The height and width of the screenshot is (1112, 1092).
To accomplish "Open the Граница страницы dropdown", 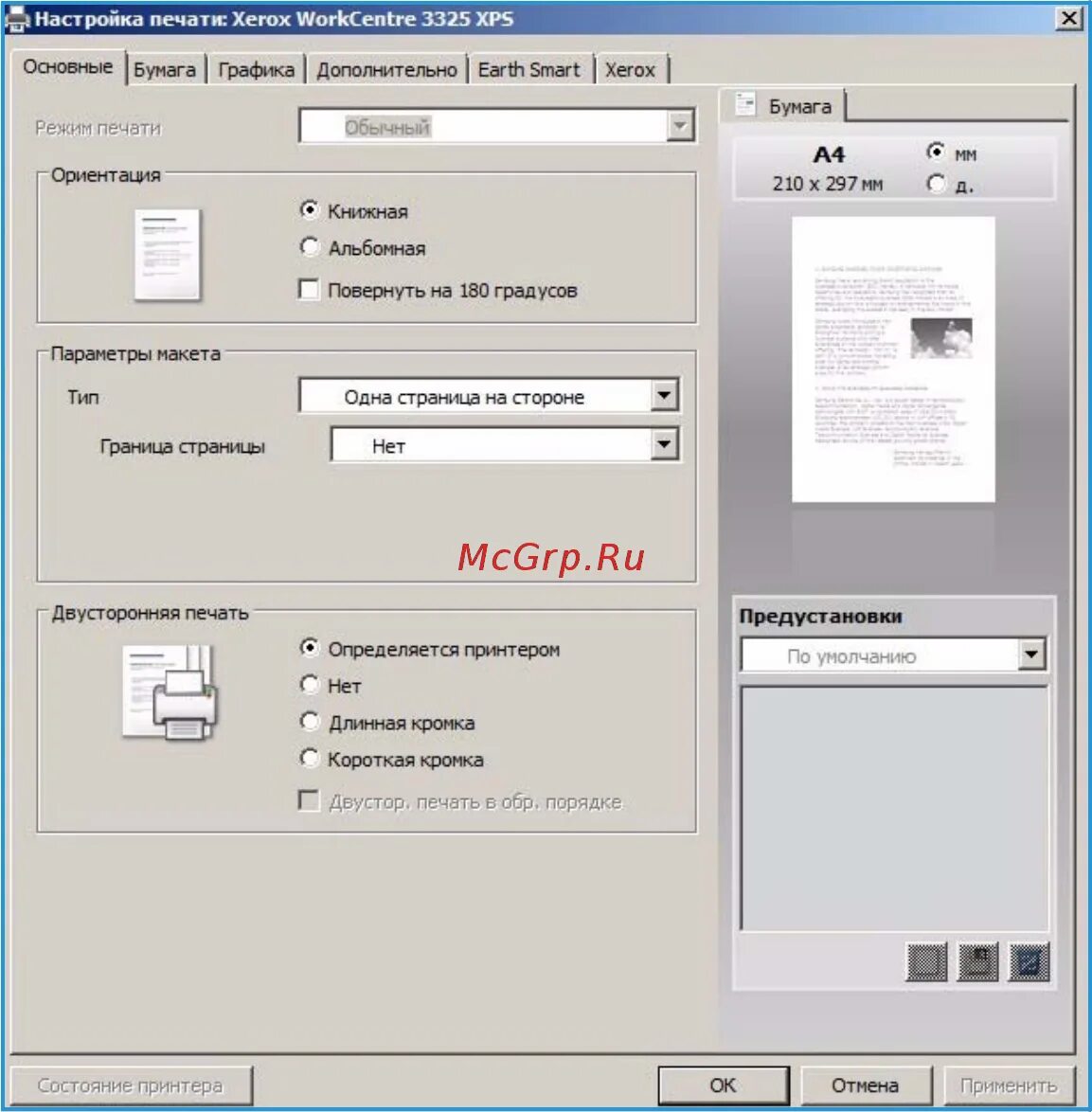I will [x=506, y=444].
